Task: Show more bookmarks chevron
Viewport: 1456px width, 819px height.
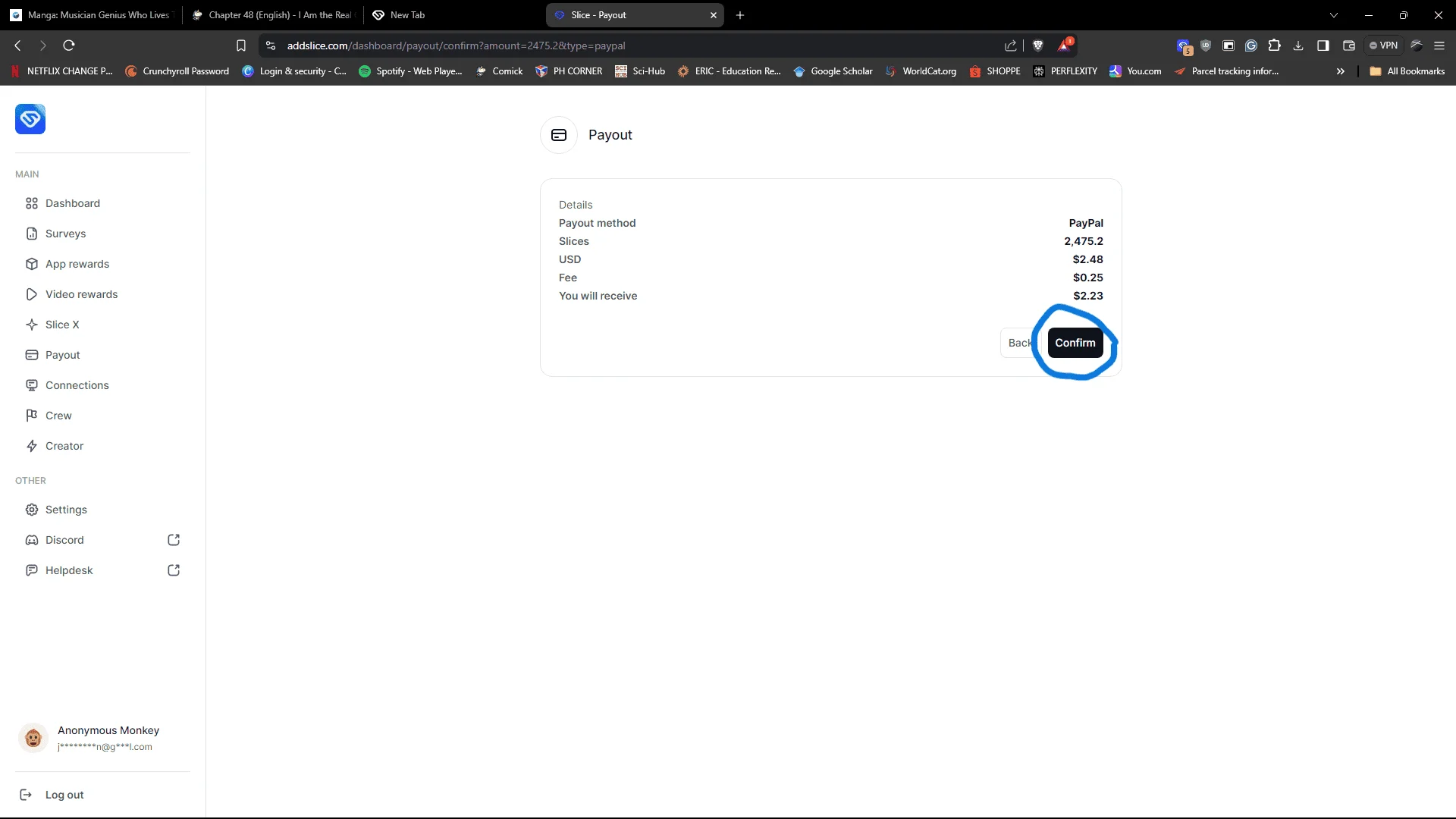Action: (x=1341, y=71)
